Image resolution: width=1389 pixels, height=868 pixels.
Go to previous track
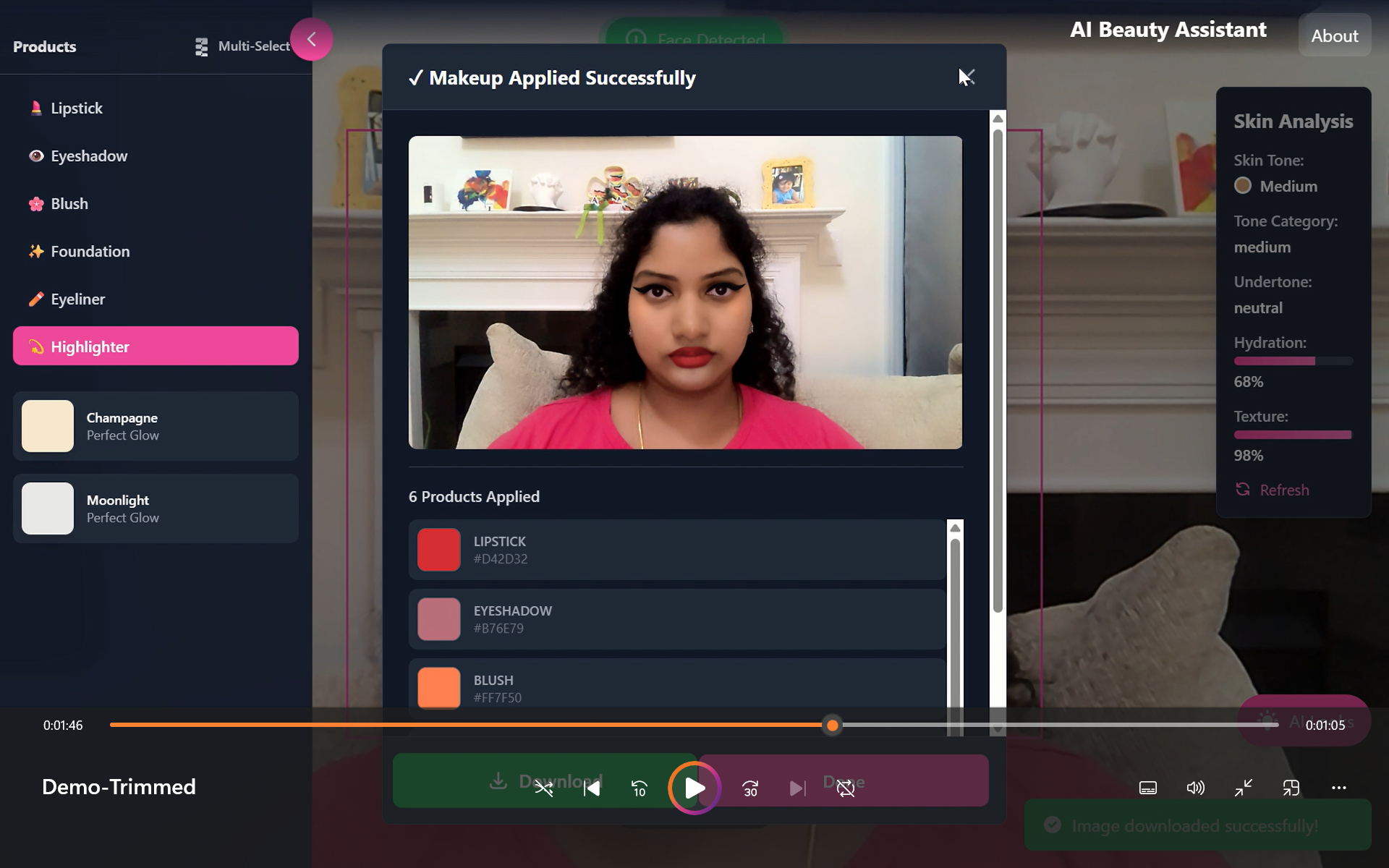592,788
